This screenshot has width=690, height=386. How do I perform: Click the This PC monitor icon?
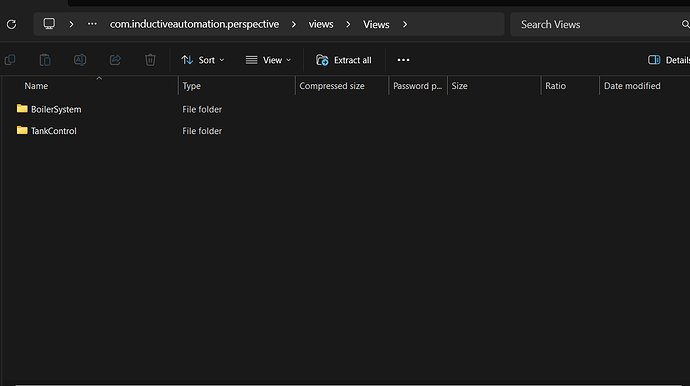(49, 24)
